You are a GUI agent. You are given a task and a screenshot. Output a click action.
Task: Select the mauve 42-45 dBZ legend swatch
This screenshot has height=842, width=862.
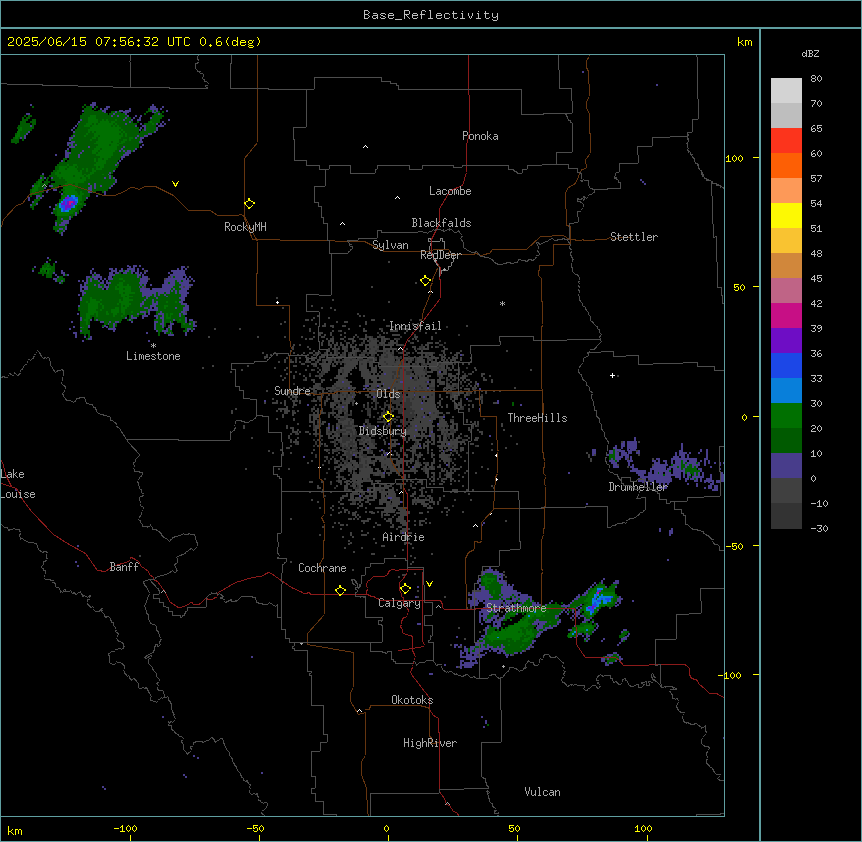tap(786, 291)
